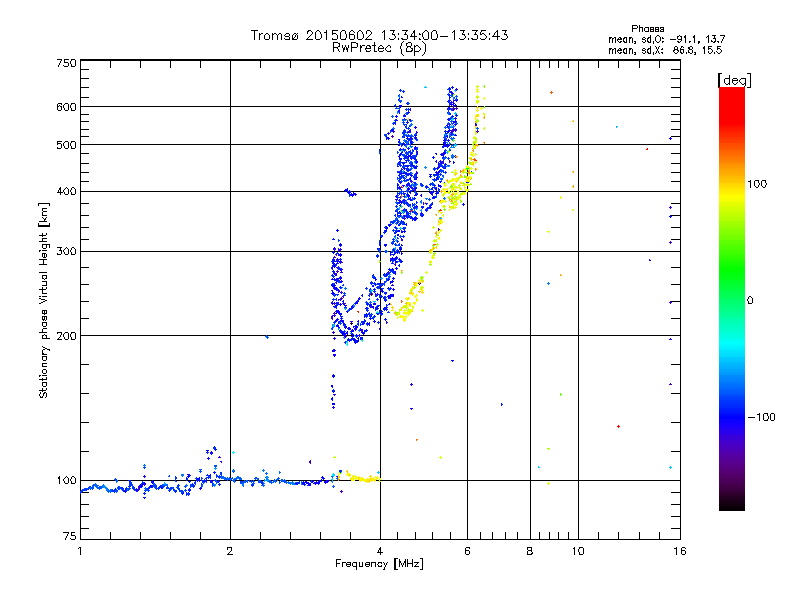The image size is (800, 600).
Task: Click the colorbar tick label '-100'
Action: pos(761,417)
